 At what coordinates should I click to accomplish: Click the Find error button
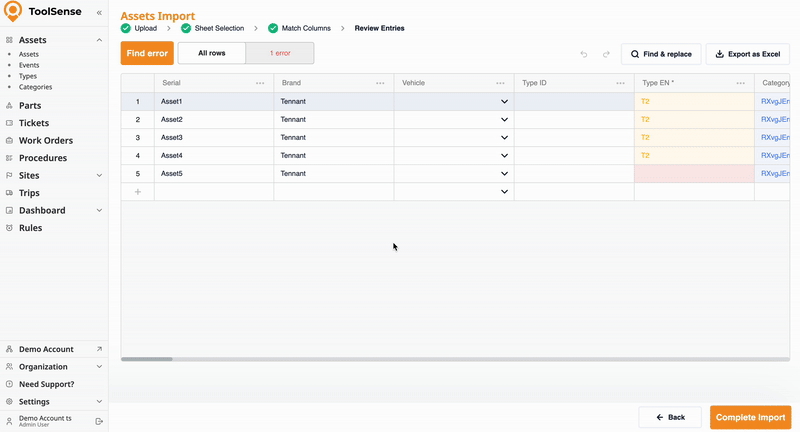point(147,53)
